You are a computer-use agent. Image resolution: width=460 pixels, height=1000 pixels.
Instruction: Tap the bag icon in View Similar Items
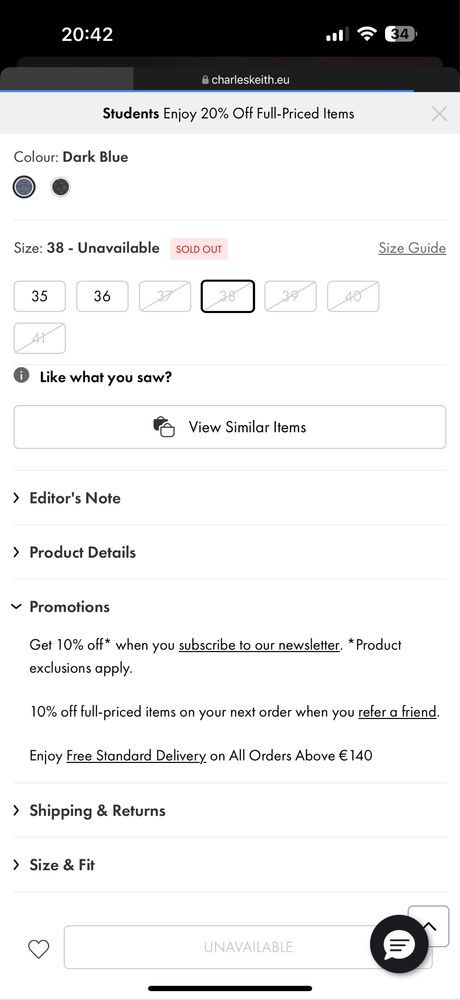(x=164, y=427)
